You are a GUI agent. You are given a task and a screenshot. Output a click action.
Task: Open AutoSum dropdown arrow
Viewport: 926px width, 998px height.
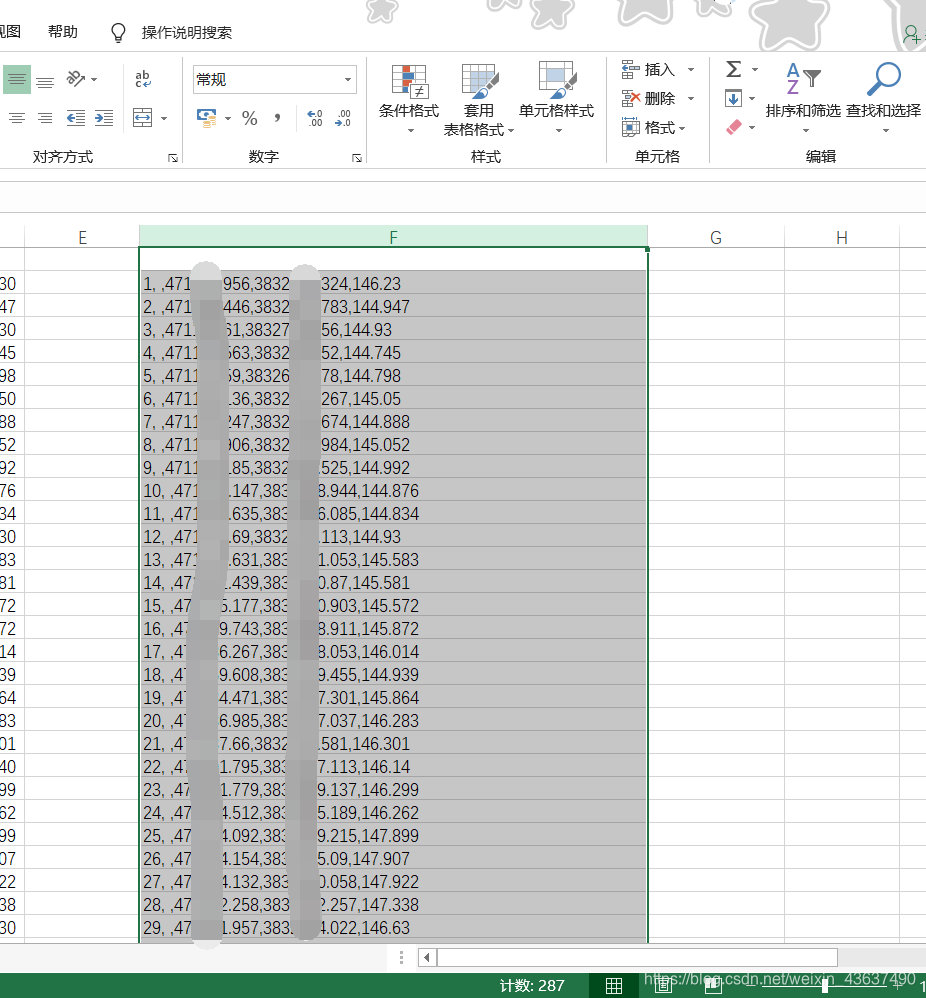[x=754, y=69]
